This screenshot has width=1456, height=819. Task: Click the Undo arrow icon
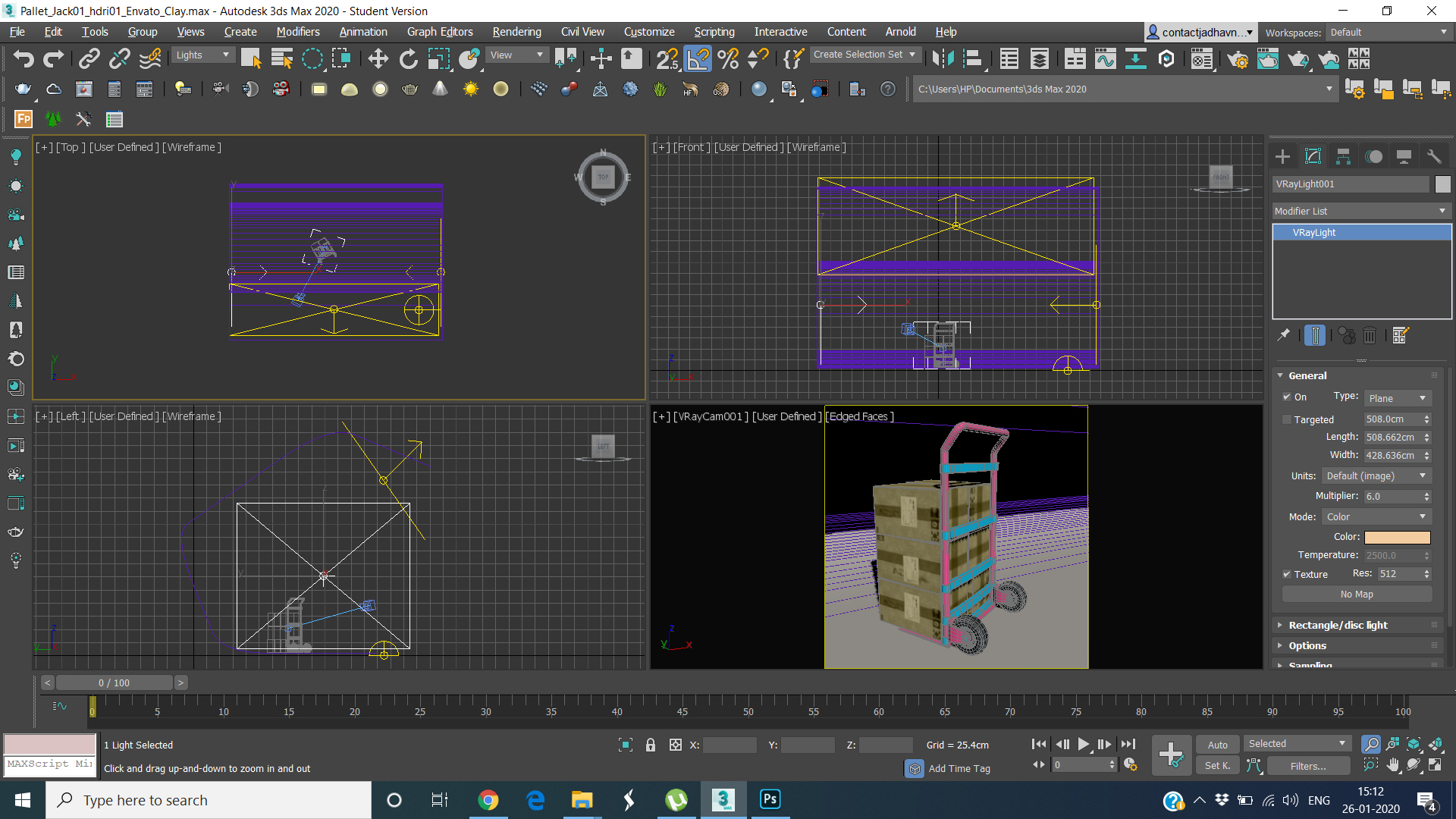(x=23, y=58)
